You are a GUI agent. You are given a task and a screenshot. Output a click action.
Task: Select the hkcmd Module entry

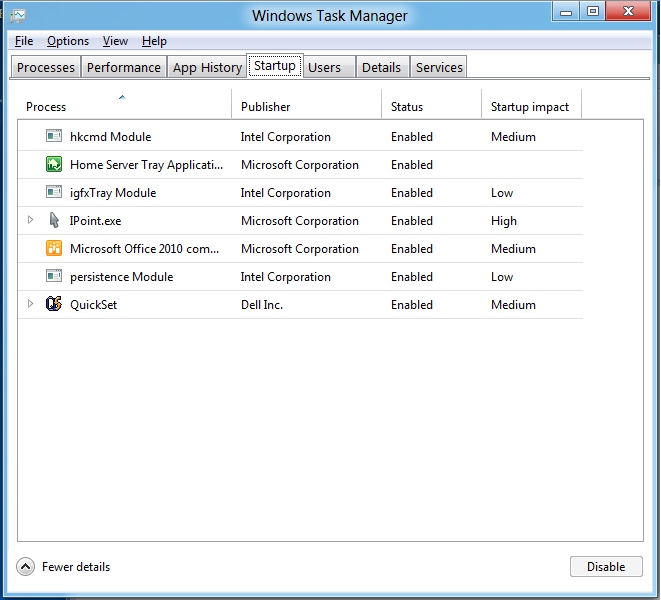tap(110, 137)
